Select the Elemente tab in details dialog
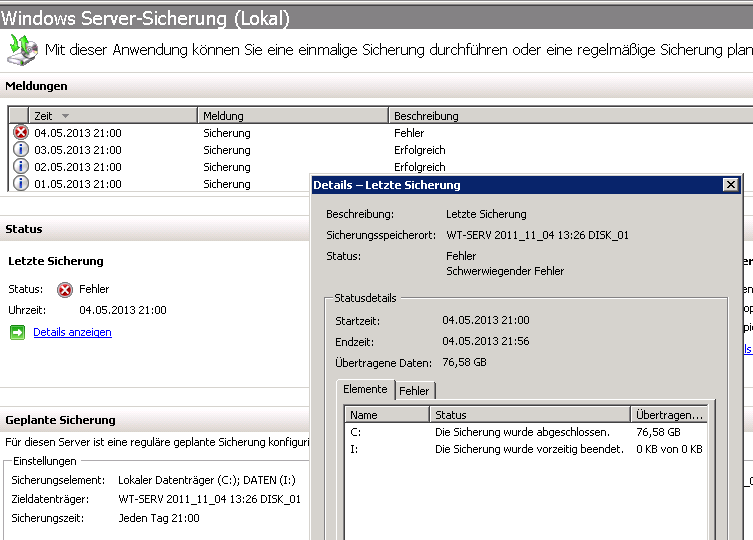Image resolution: width=753 pixels, height=540 pixels. pyautogui.click(x=365, y=389)
